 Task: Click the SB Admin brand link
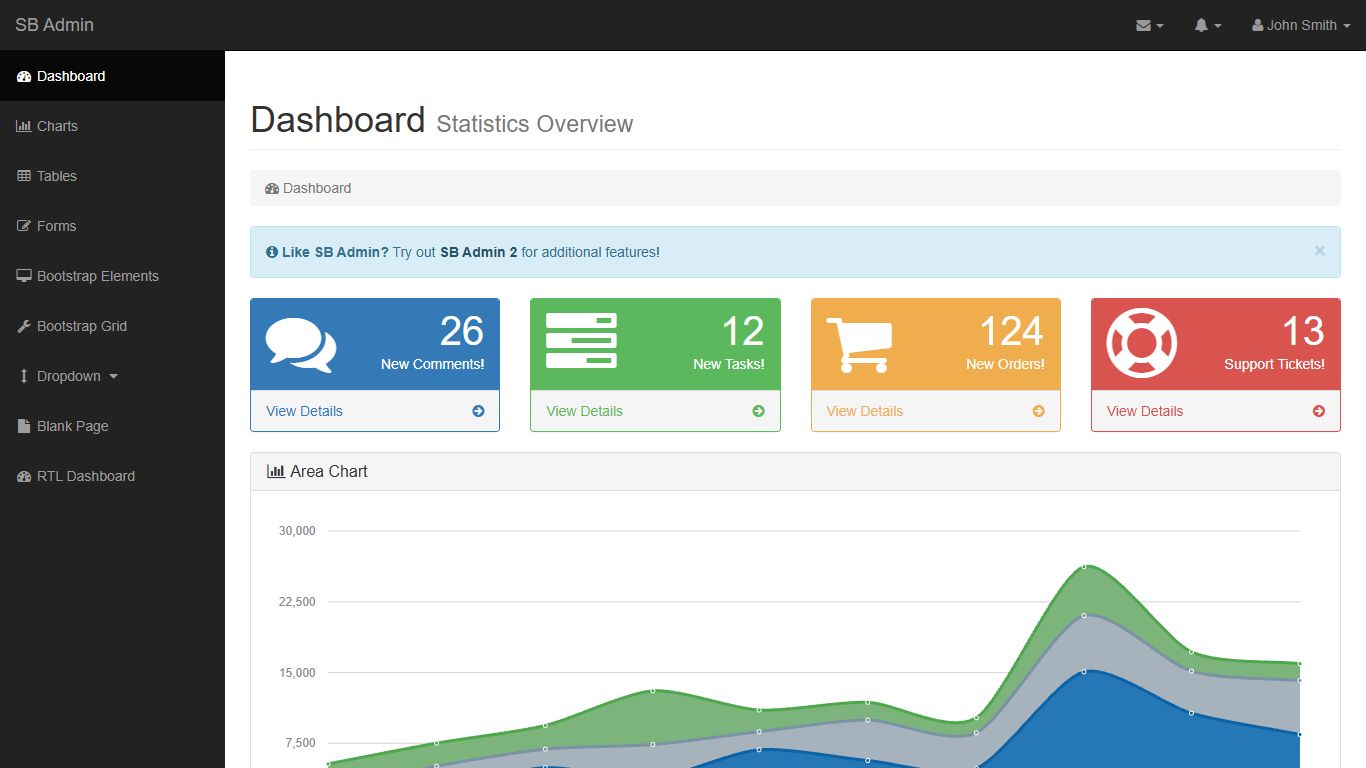pyautogui.click(x=54, y=25)
